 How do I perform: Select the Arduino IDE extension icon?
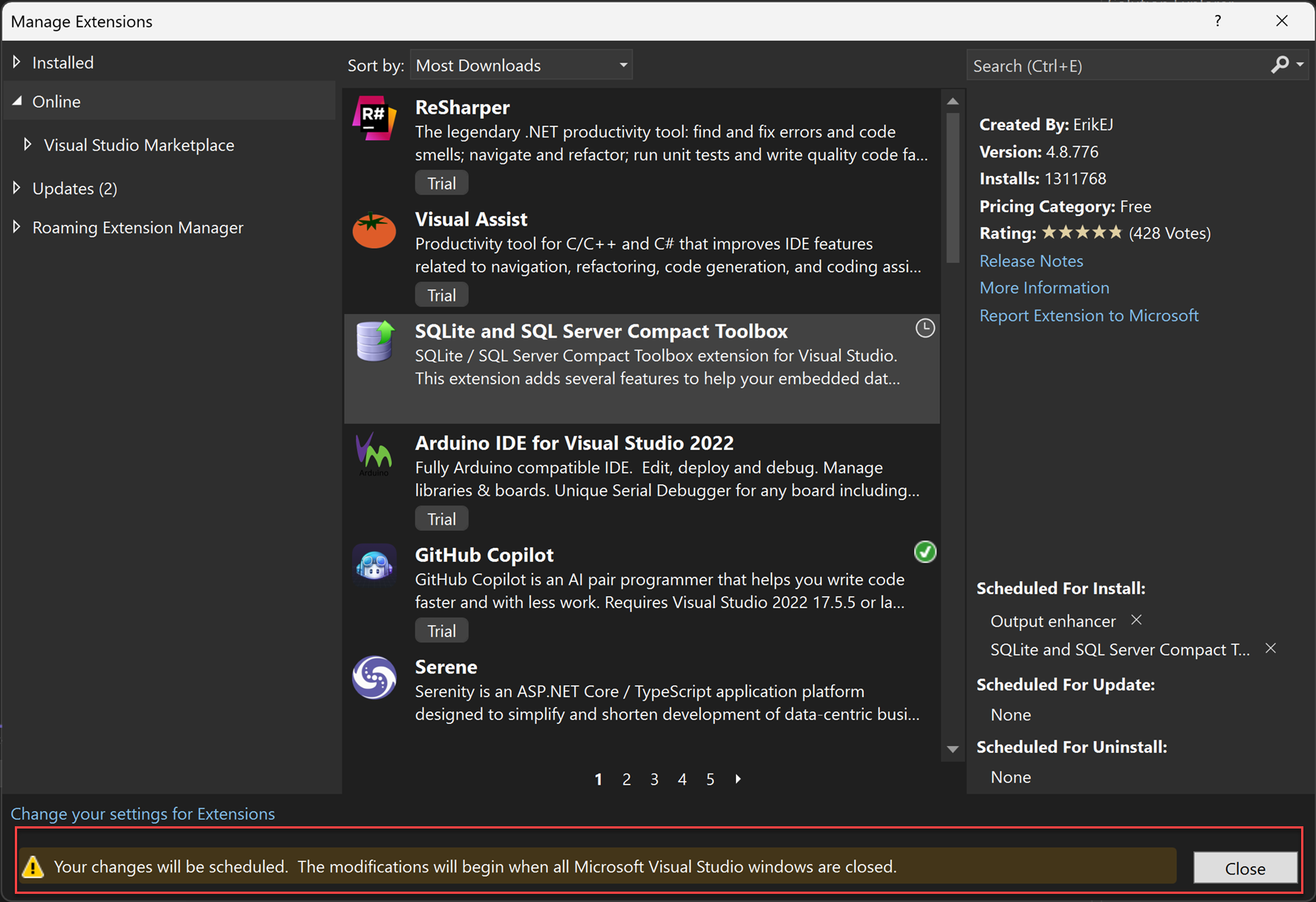coord(374,454)
